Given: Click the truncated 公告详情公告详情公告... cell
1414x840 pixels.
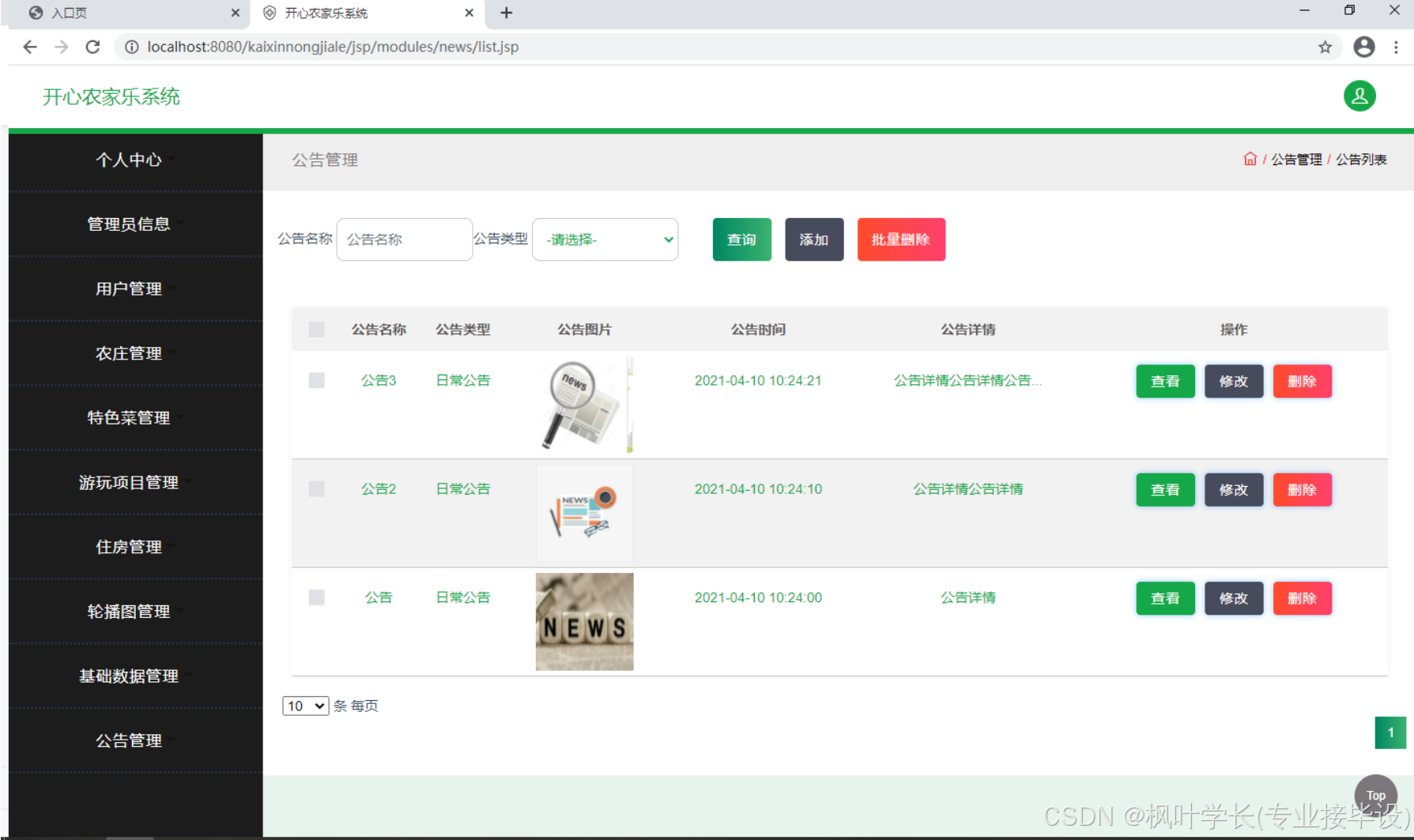Looking at the screenshot, I should 967,380.
